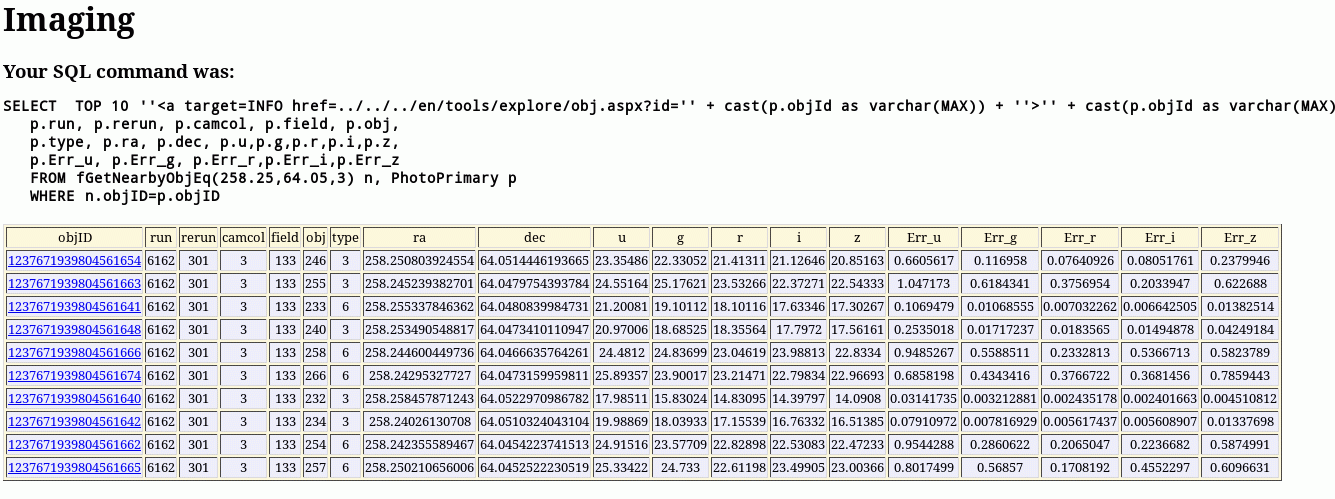Click the obj column header
Screen dimensions: 1335x499
tap(316, 237)
